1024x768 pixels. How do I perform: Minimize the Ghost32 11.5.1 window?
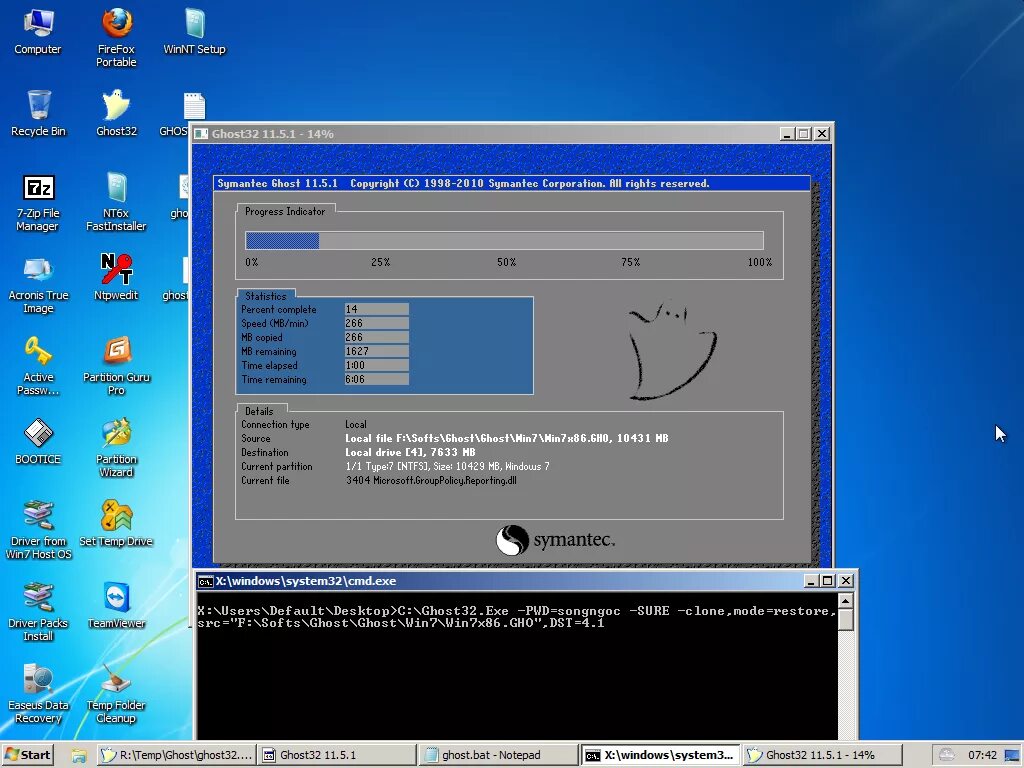[787, 134]
